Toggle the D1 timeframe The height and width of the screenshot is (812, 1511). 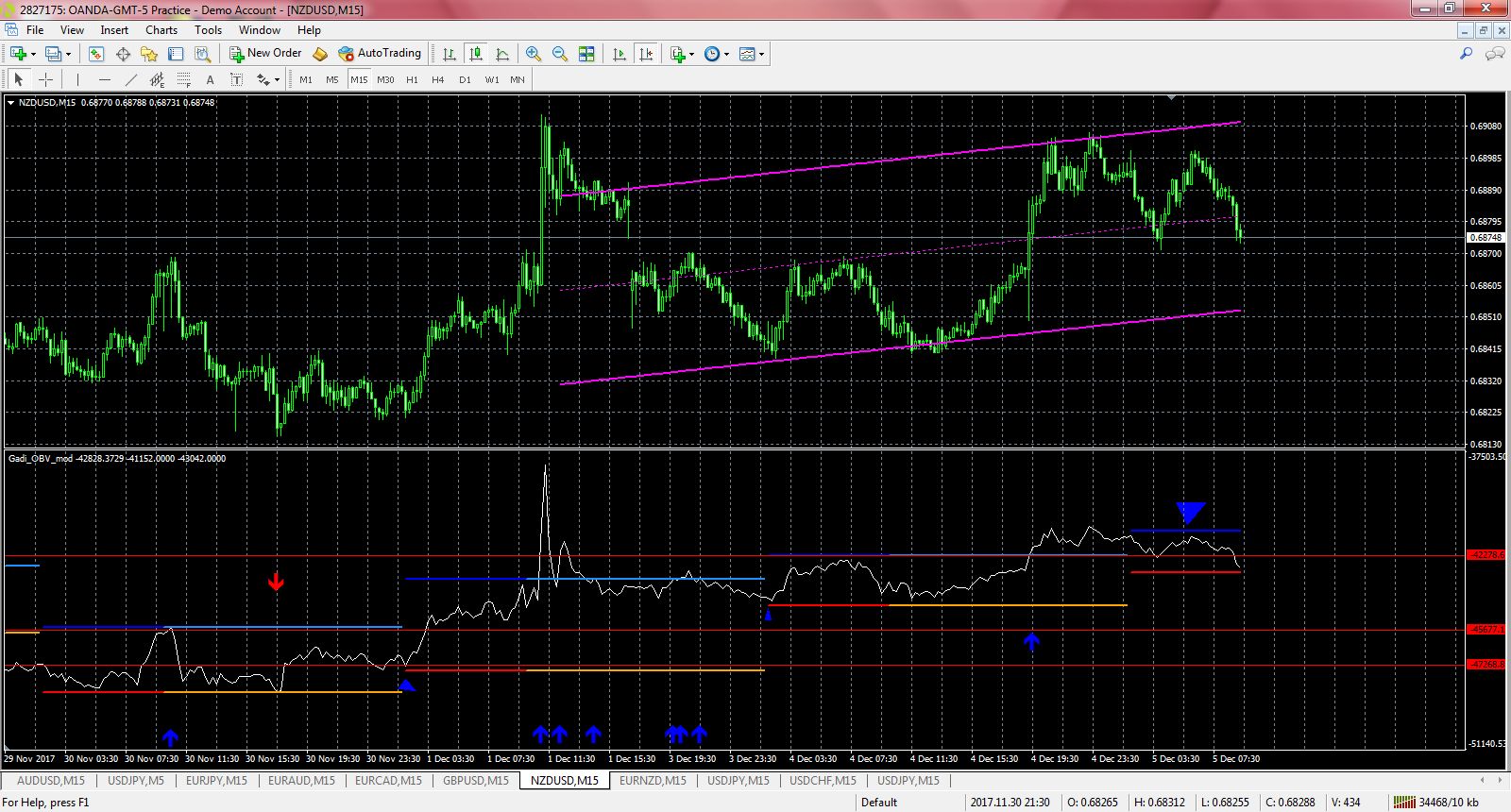465,79
